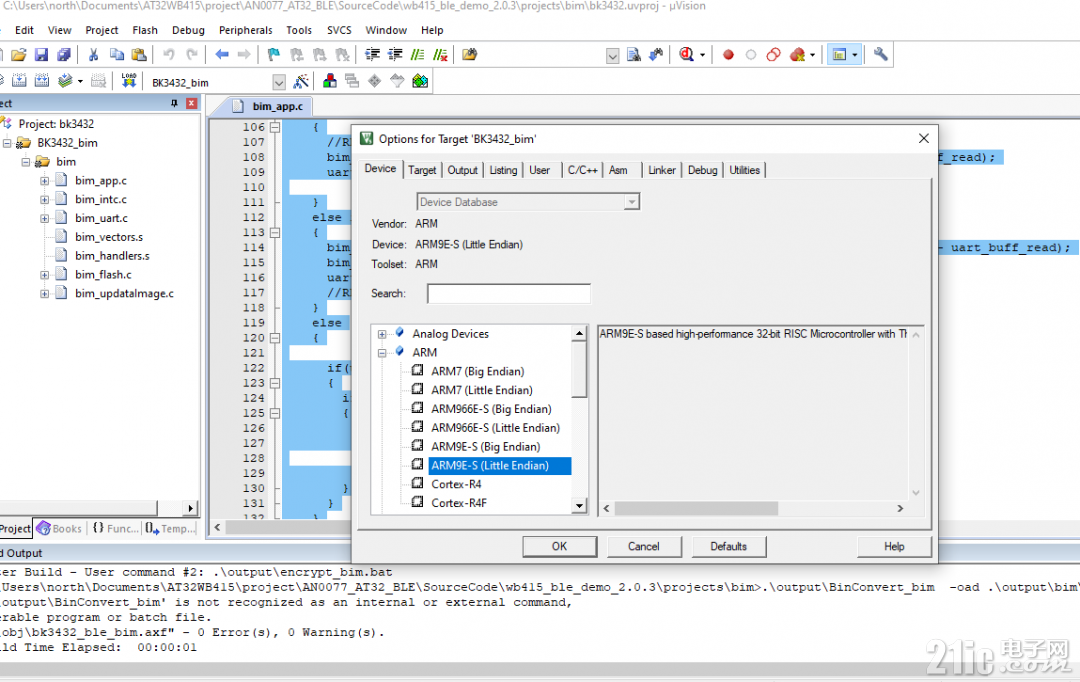The width and height of the screenshot is (1080, 682).
Task: Download to flash with LOAD icon
Action: (x=129, y=81)
